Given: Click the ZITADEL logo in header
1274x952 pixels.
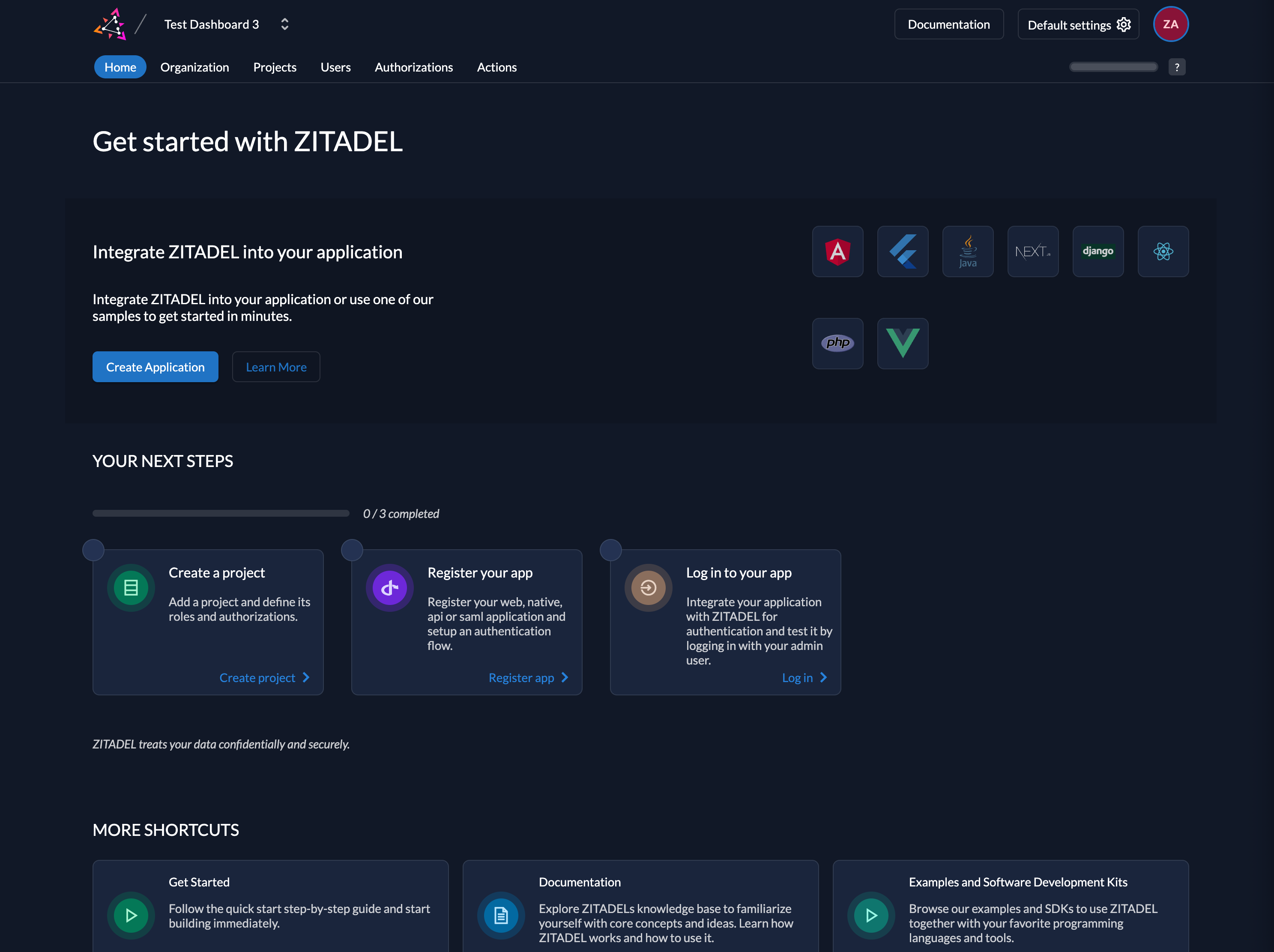Looking at the screenshot, I should pyautogui.click(x=110, y=24).
